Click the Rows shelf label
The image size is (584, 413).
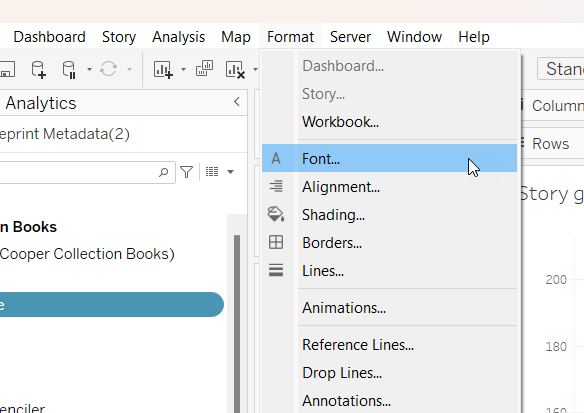click(550, 144)
